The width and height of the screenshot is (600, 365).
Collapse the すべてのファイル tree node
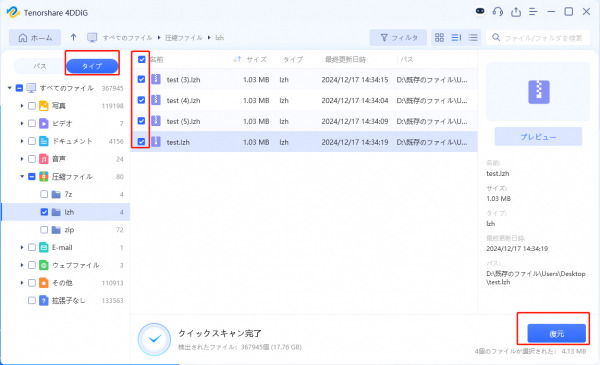click(x=10, y=88)
